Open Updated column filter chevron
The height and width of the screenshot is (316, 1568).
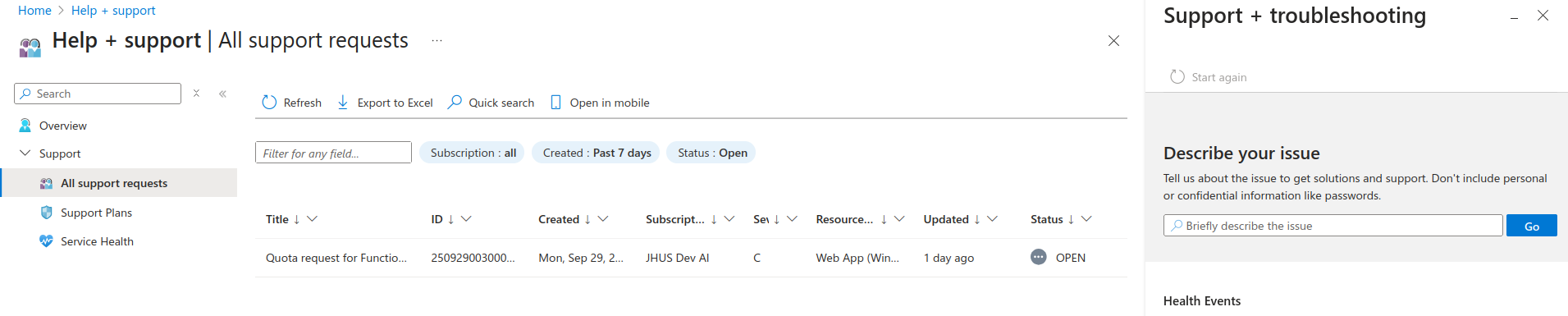pyautogui.click(x=992, y=219)
